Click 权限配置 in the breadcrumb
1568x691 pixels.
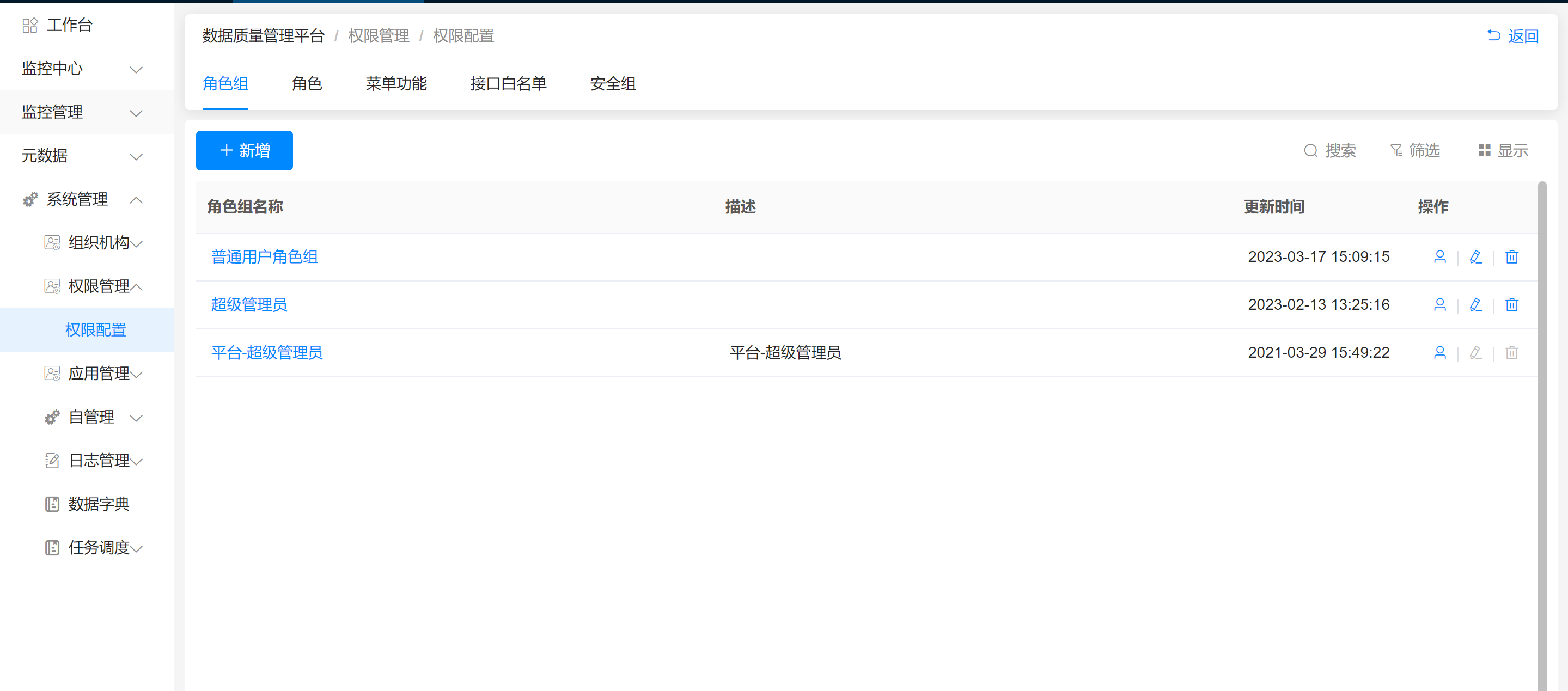click(463, 36)
